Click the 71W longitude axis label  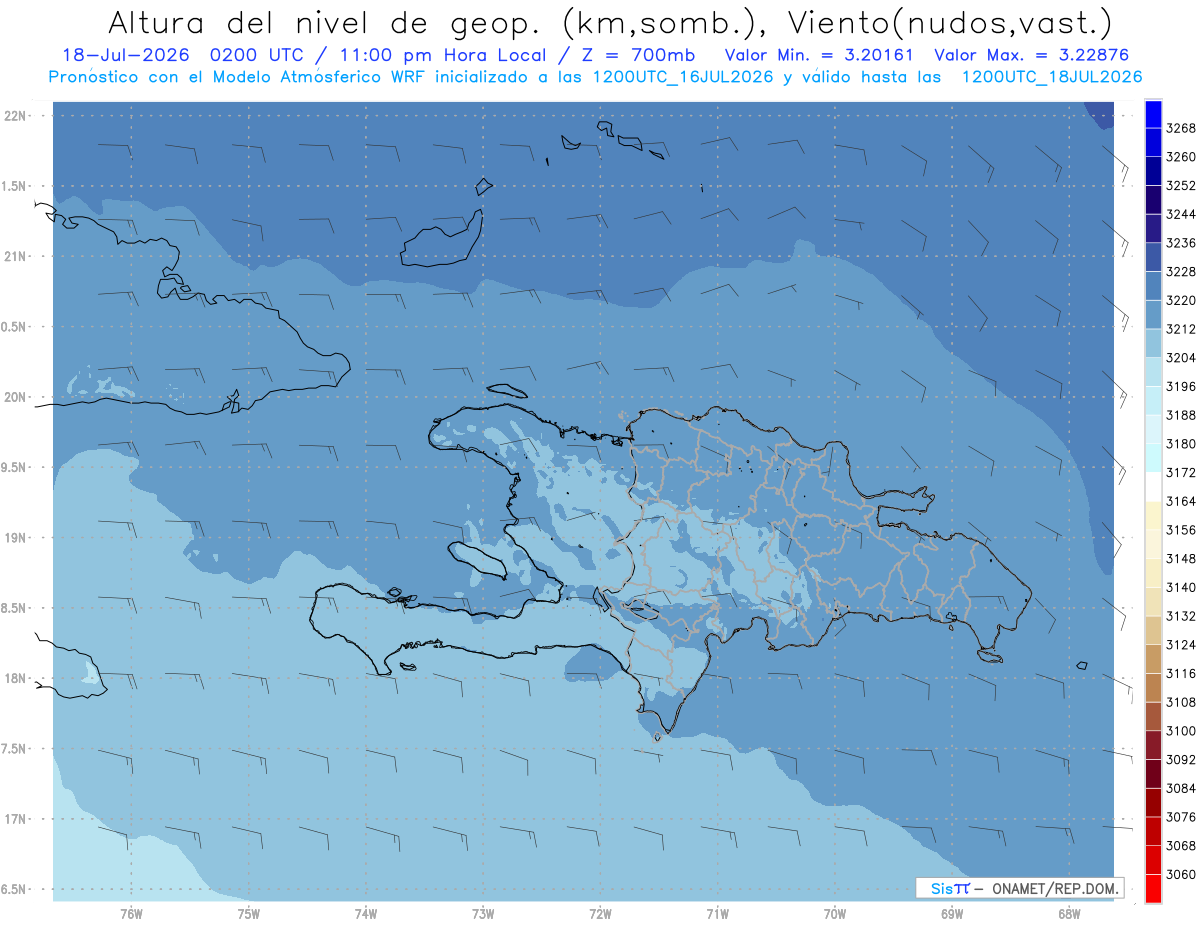717,914
